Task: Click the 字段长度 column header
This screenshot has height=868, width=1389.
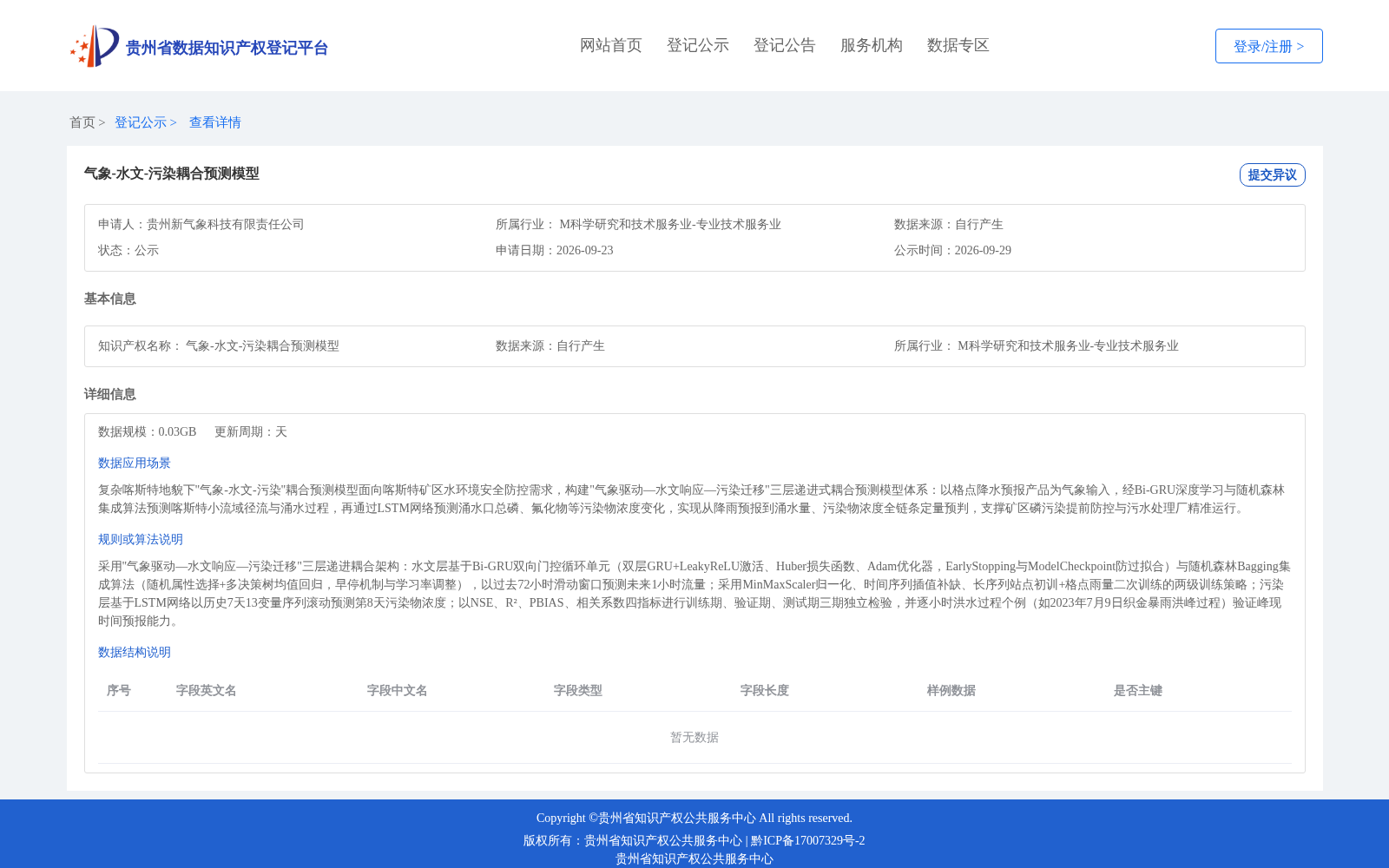Action: click(x=765, y=690)
